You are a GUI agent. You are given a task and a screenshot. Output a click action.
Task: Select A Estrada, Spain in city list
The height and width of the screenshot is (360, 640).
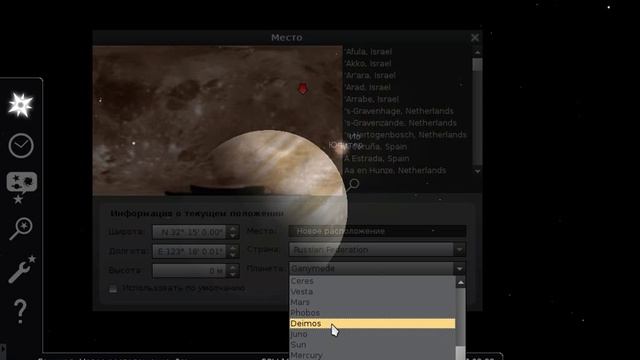click(x=376, y=158)
